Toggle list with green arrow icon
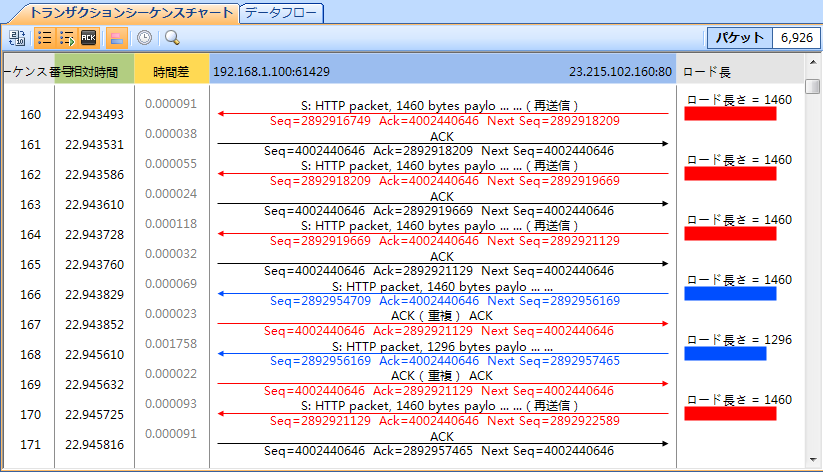 pyautogui.click(x=67, y=38)
